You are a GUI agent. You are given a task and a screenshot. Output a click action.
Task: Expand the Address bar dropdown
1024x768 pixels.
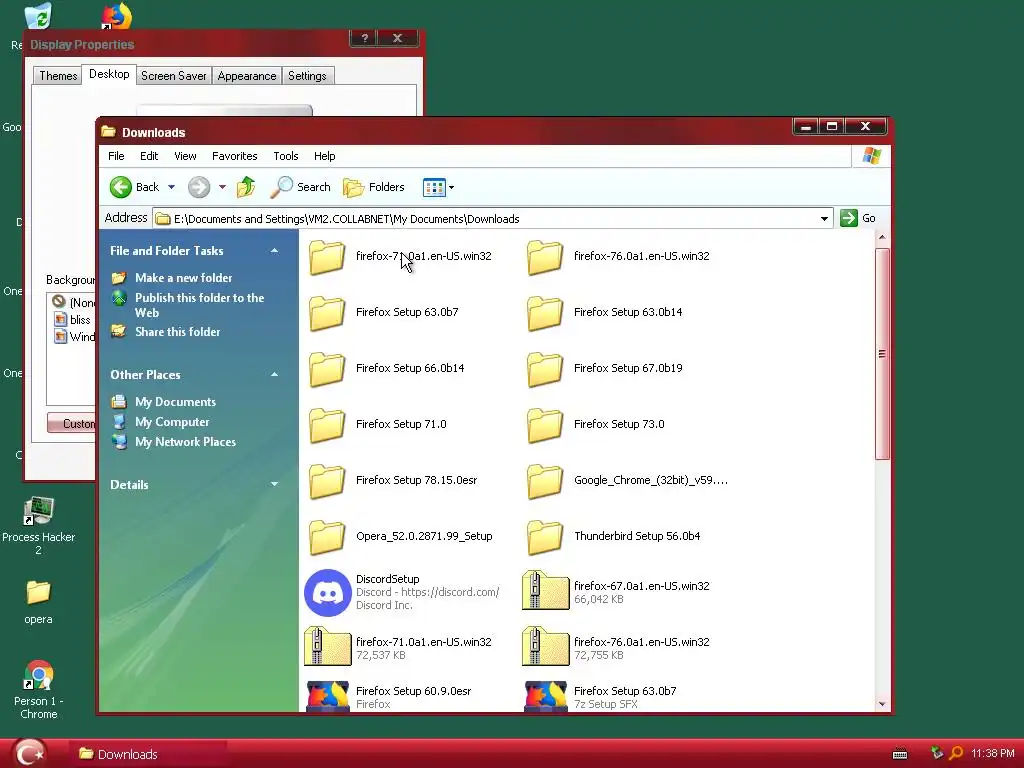pyautogui.click(x=824, y=219)
